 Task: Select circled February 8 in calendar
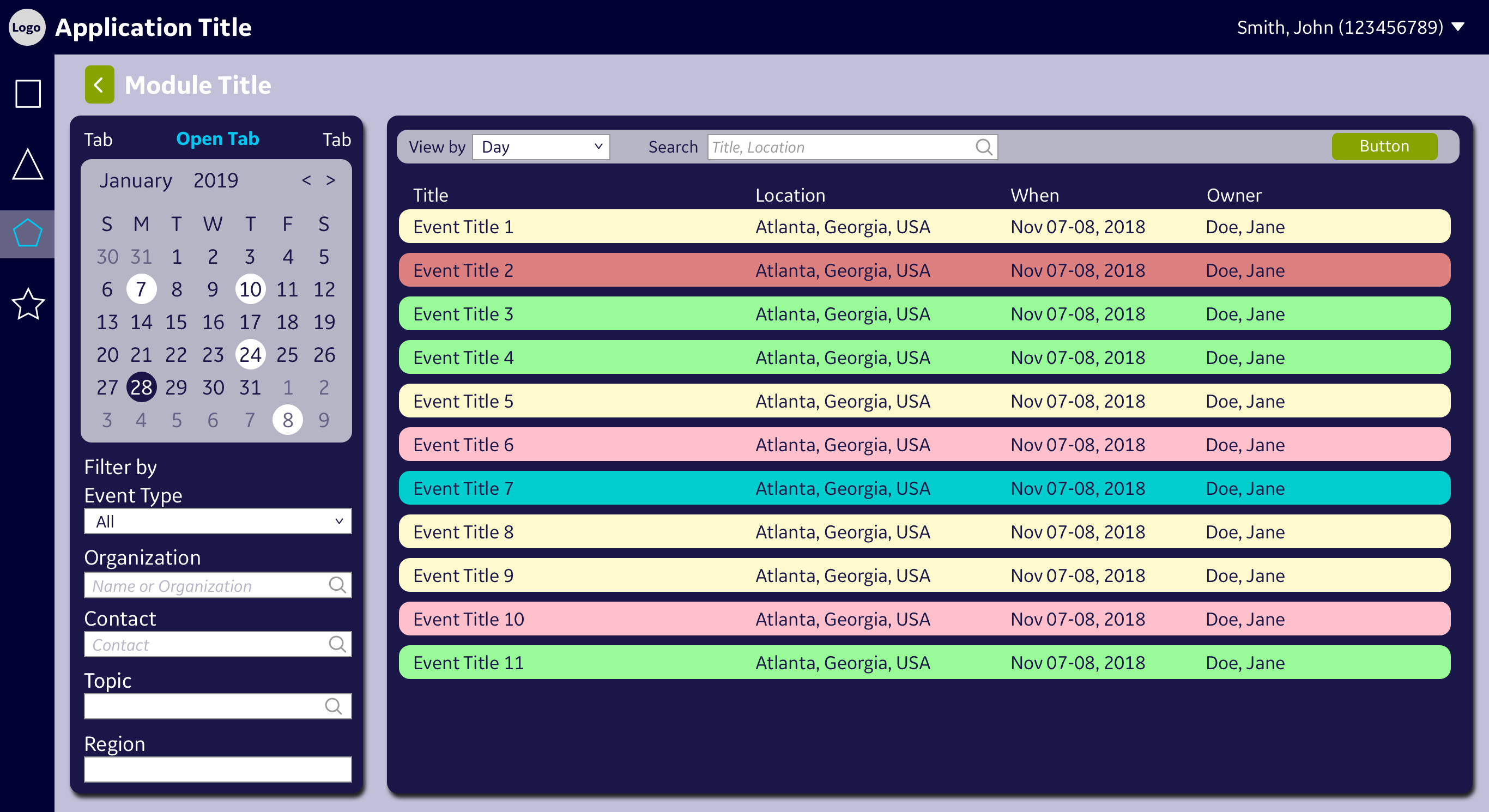(287, 420)
